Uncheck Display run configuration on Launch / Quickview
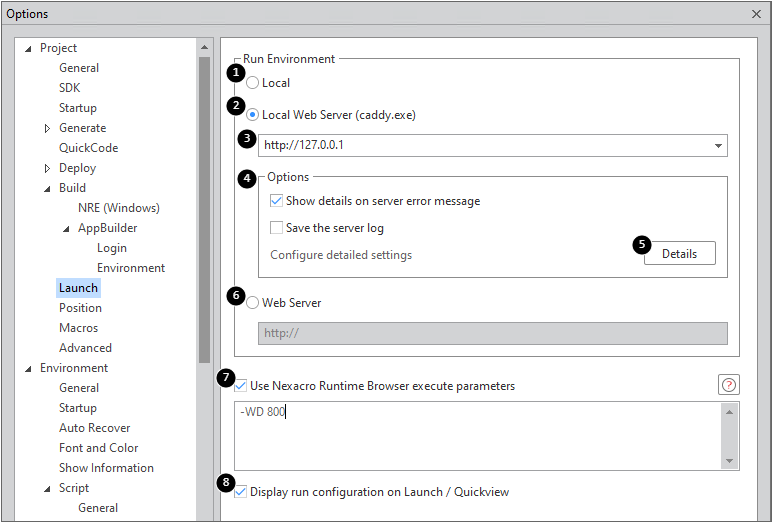The image size is (772, 522). point(241,492)
